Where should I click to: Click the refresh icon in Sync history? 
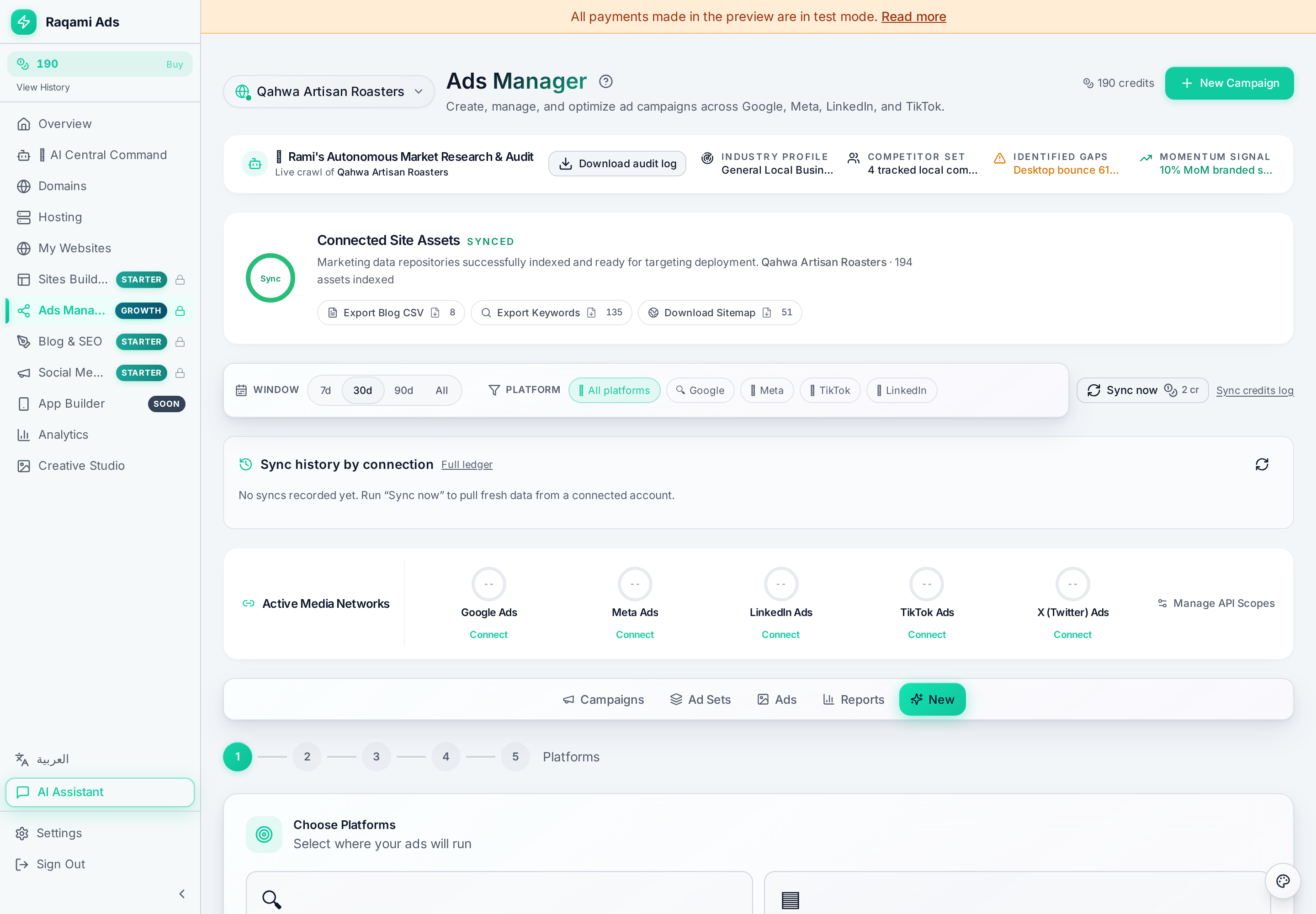coord(1262,464)
